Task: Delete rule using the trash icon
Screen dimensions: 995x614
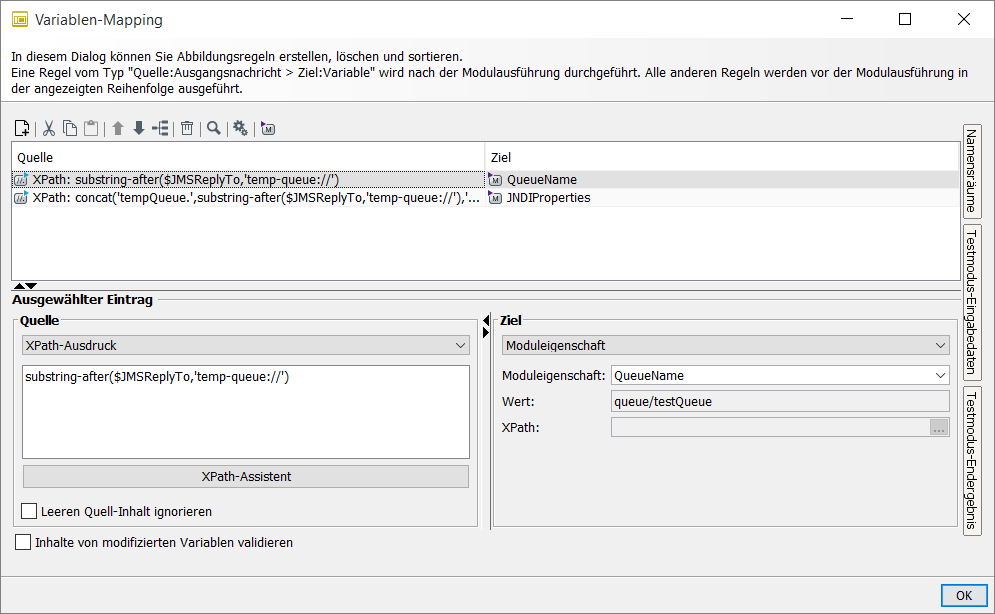Action: point(186,128)
